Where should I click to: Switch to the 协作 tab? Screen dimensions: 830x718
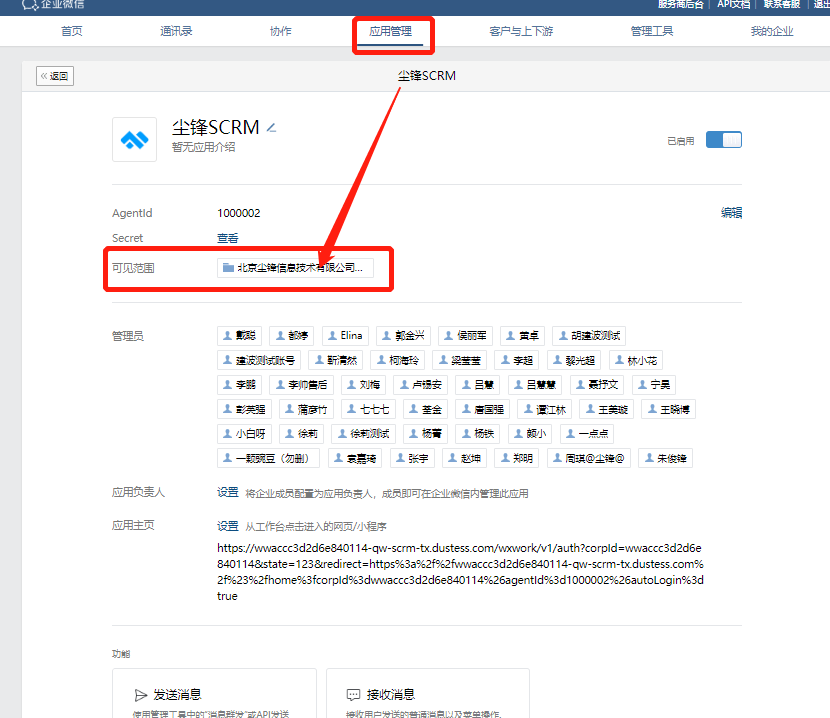(281, 31)
